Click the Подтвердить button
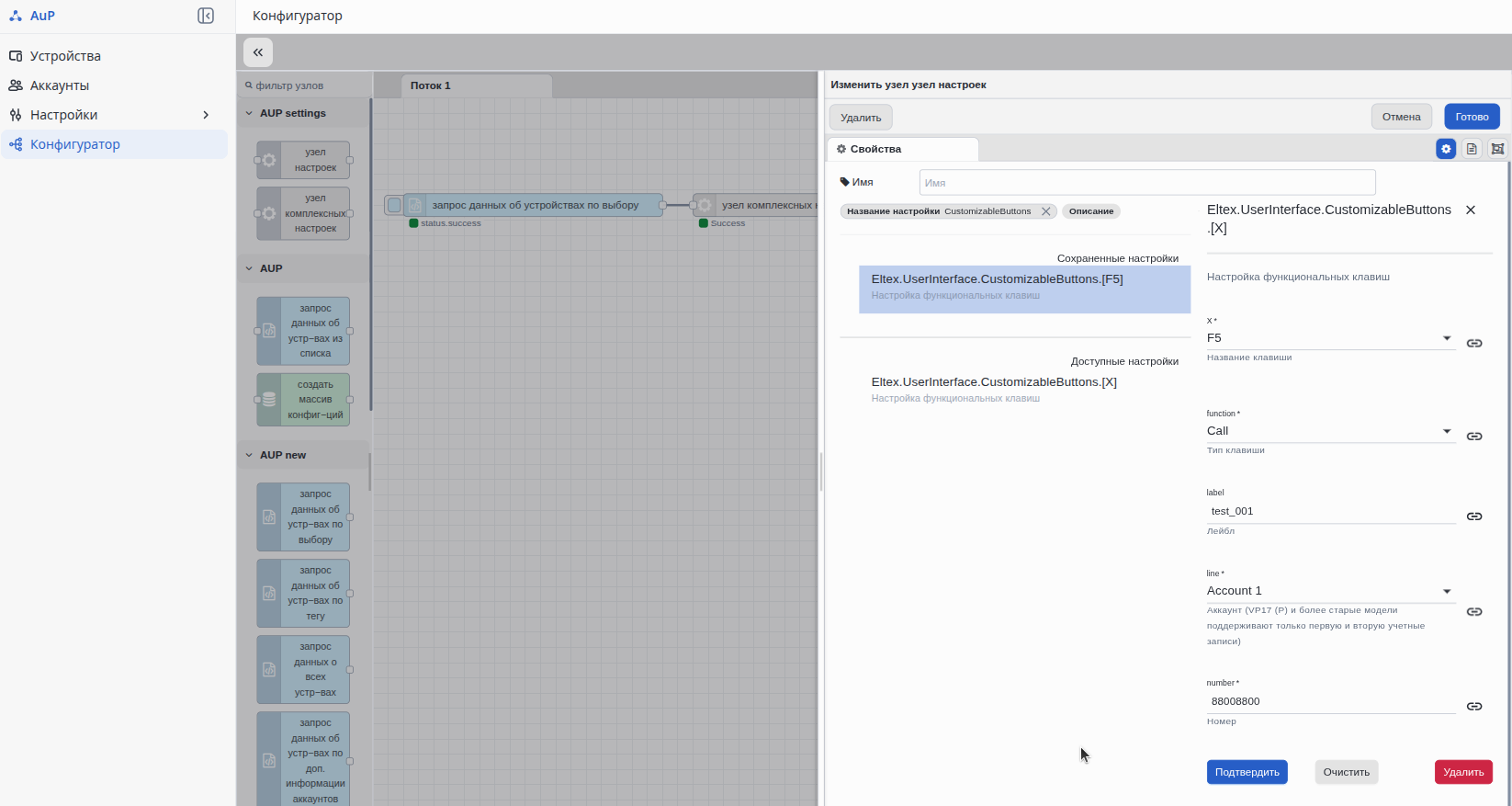The image size is (1512, 806). tap(1247, 772)
